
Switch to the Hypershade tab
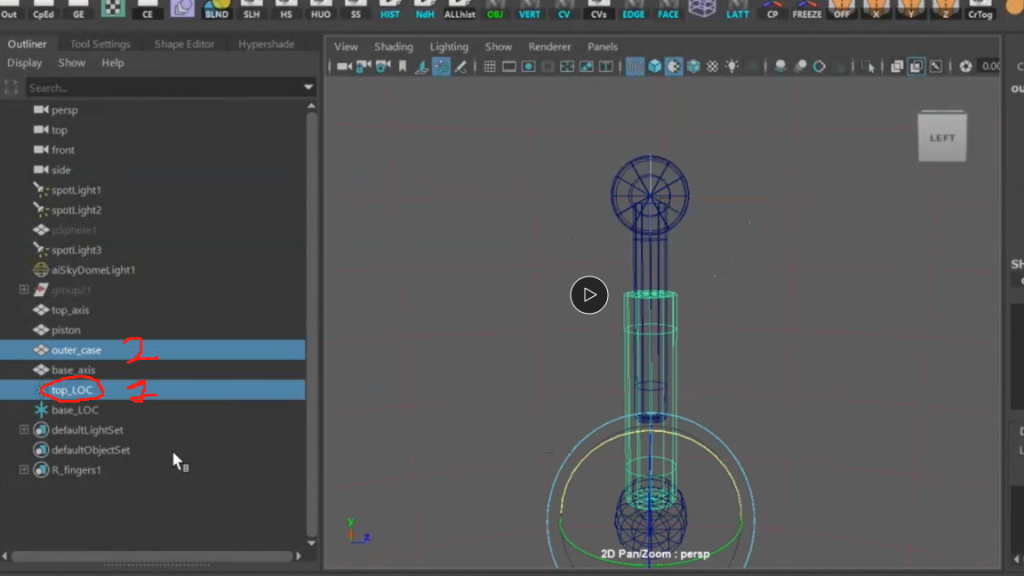click(x=266, y=44)
